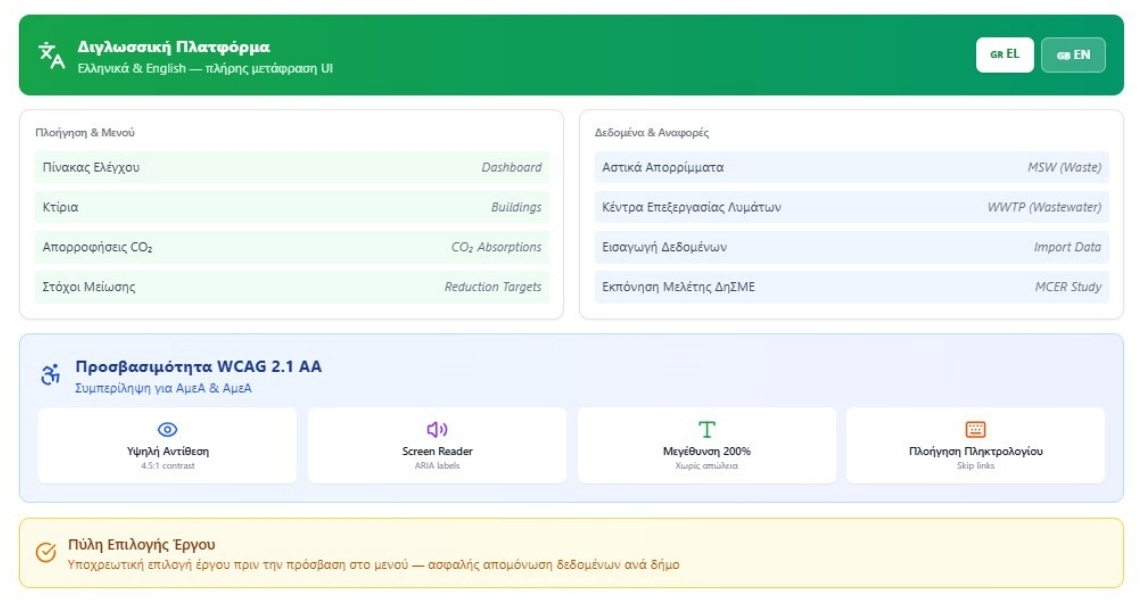
Task: Open the Εκπόνηση Μελέτης ΔηΣΜΕ MCER Study row
Action: 851,287
